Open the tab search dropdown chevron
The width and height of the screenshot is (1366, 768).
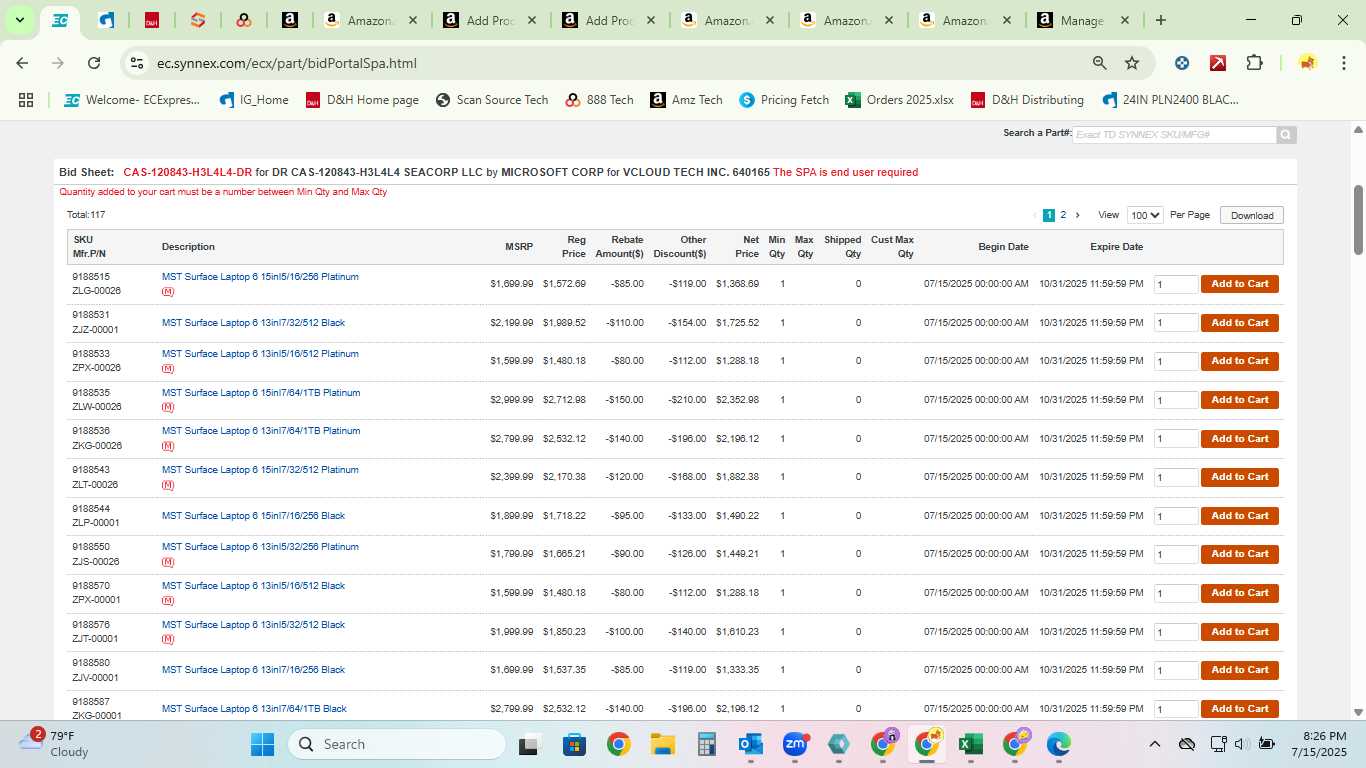pos(19,20)
